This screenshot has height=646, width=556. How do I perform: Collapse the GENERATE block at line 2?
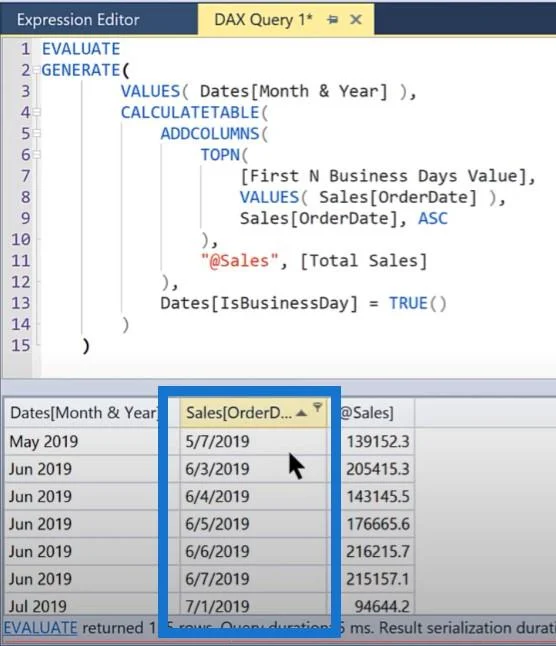(x=36, y=70)
